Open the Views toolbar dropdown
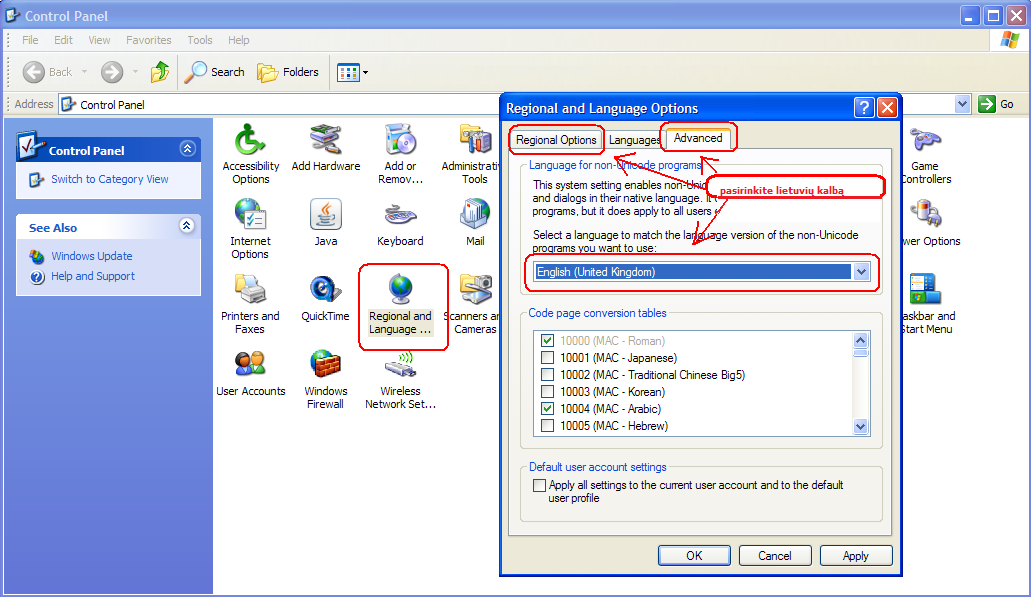The width and height of the screenshot is (1031, 597). [365, 72]
